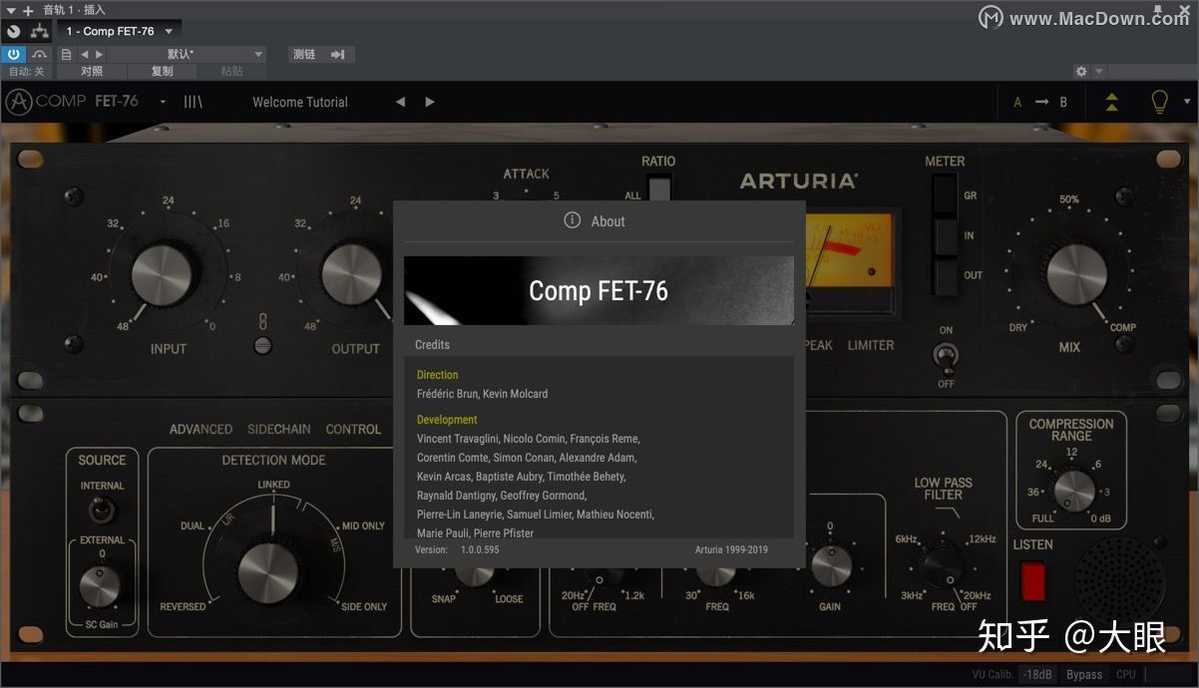The image size is (1199, 688).
Task: Click the VU meter display
Action: pos(849,251)
